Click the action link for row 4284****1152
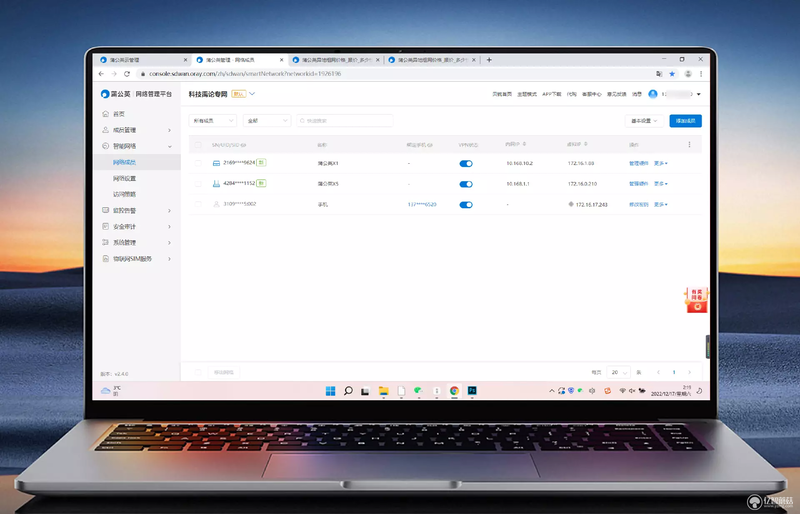The image size is (800, 514). (x=638, y=184)
